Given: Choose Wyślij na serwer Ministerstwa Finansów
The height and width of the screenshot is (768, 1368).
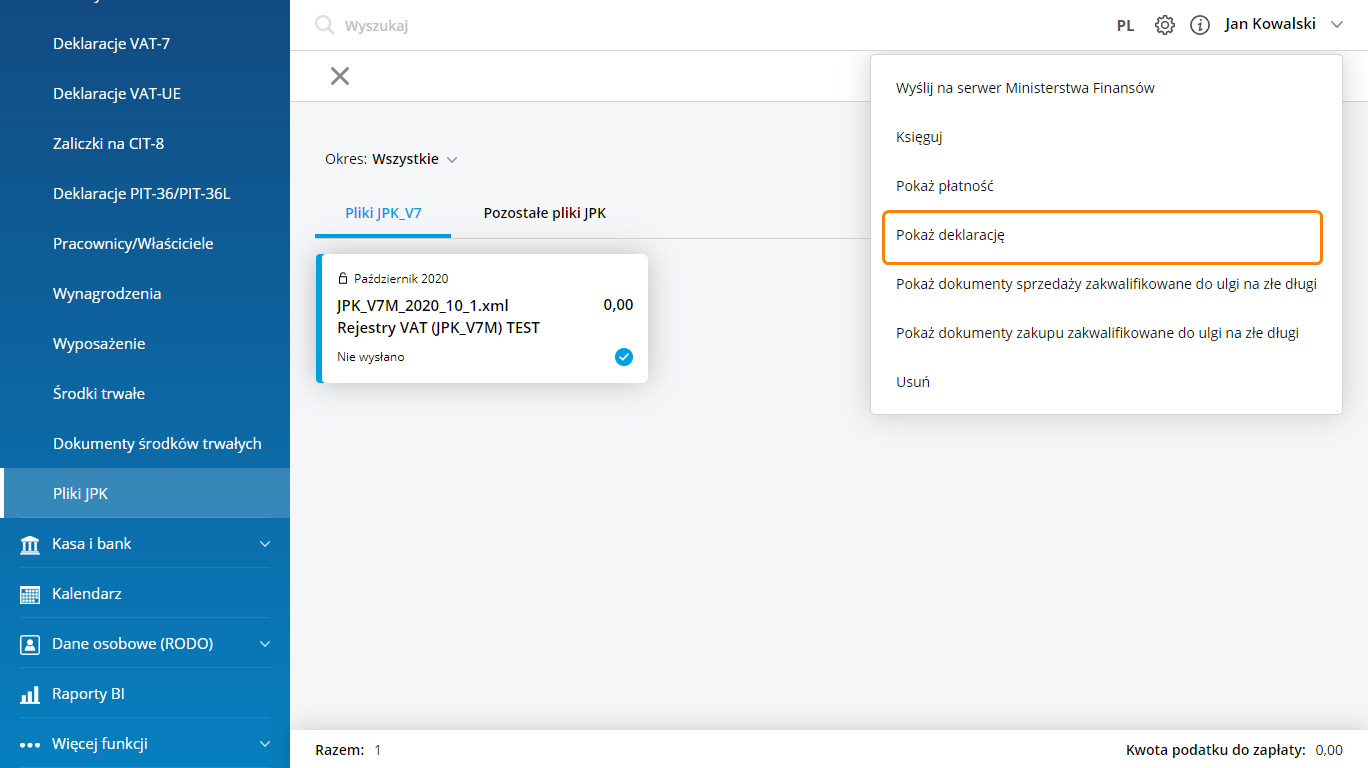Looking at the screenshot, I should tap(1025, 88).
